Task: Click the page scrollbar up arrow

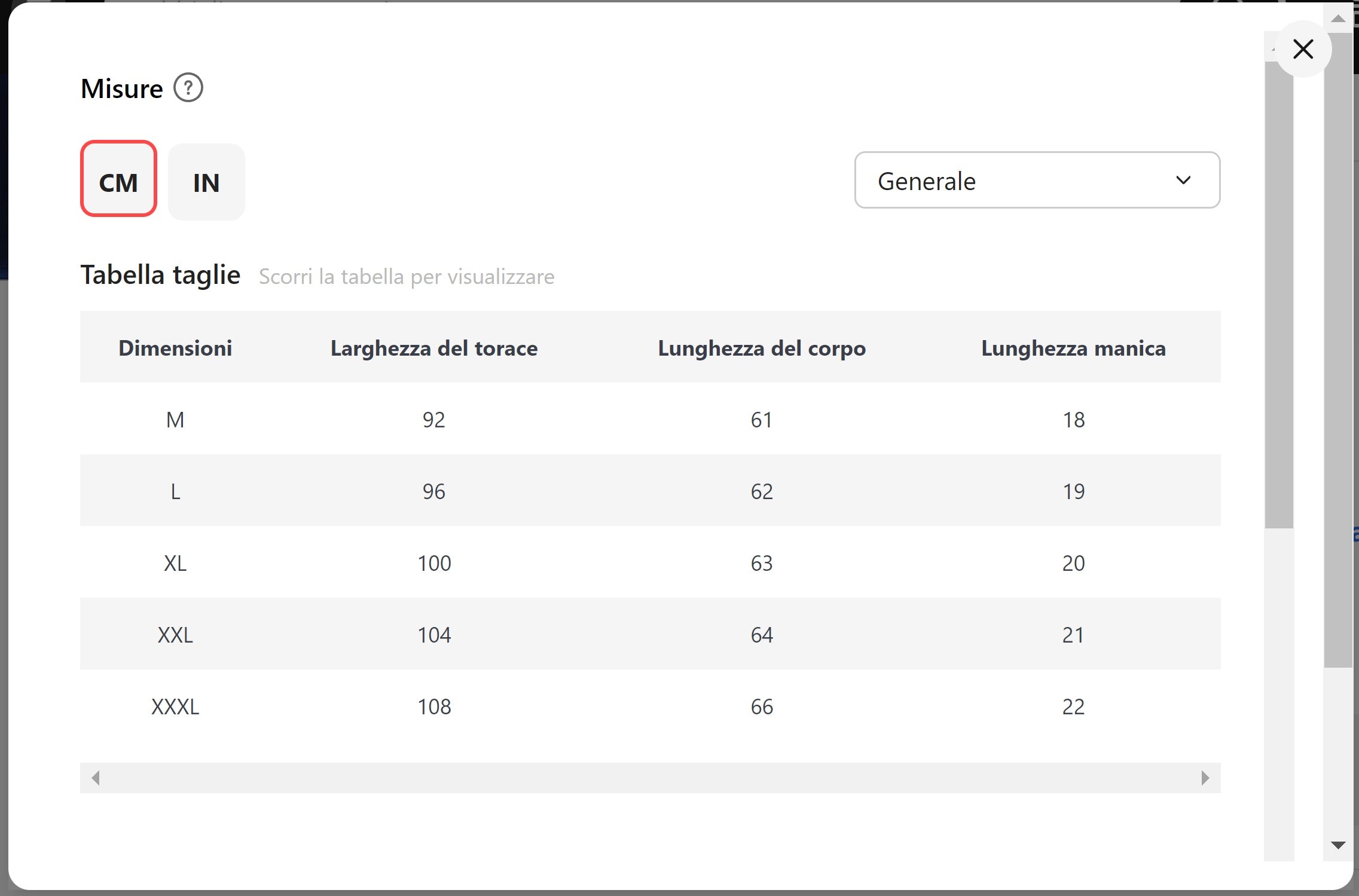Action: click(1338, 19)
